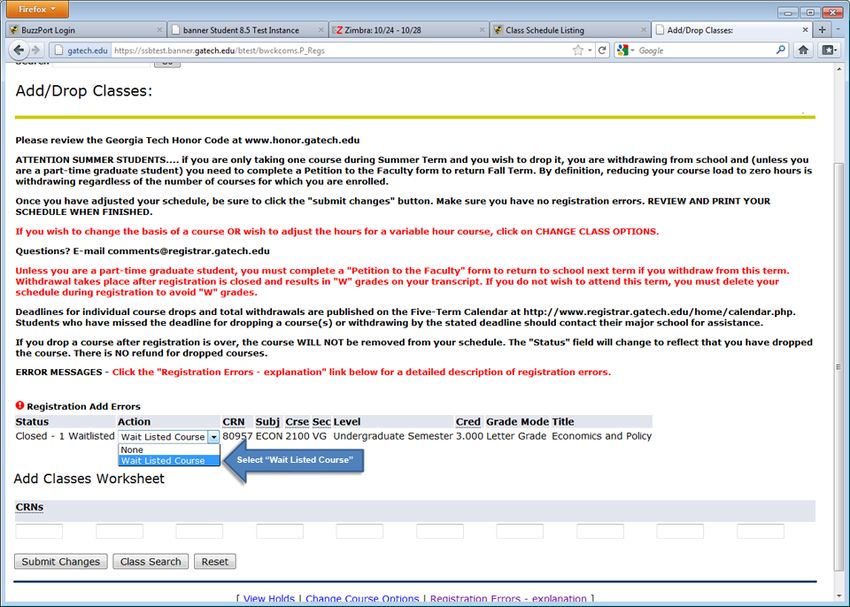
Task: Close the Zimbra tab
Action: 482,30
